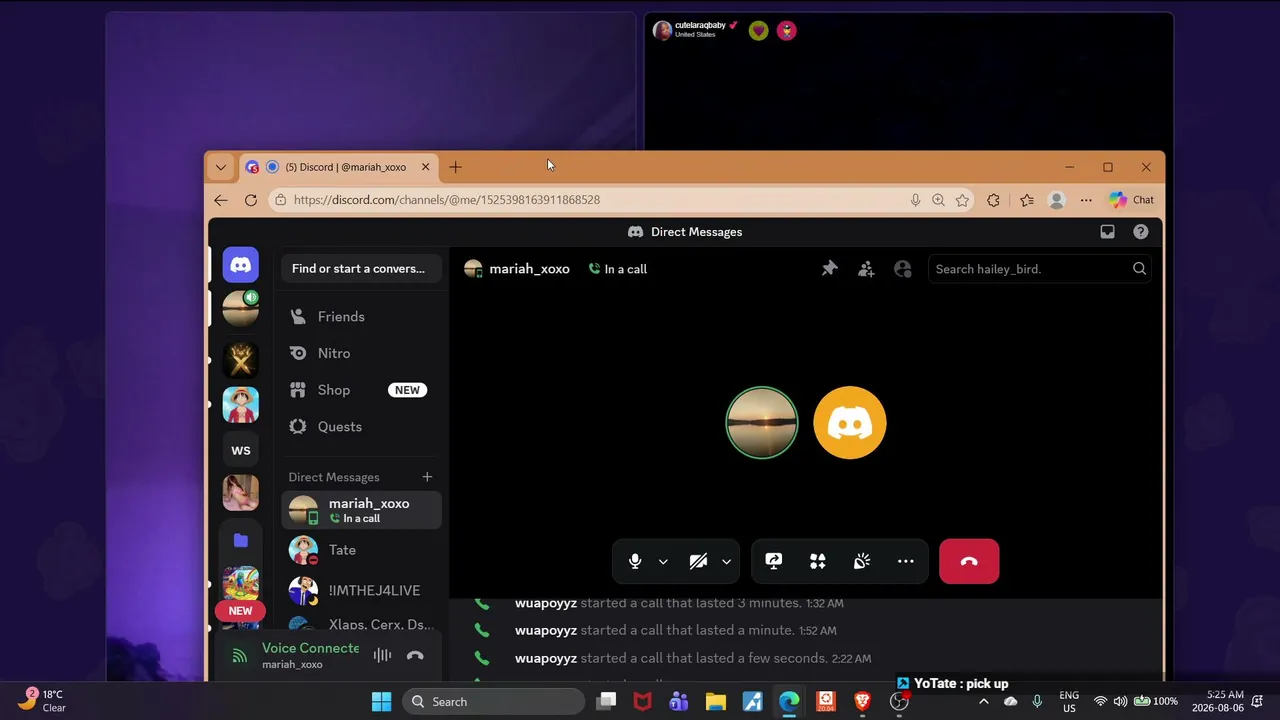End the call with the red hang-up button
Screen dimensions: 1280x720
tap(969, 561)
